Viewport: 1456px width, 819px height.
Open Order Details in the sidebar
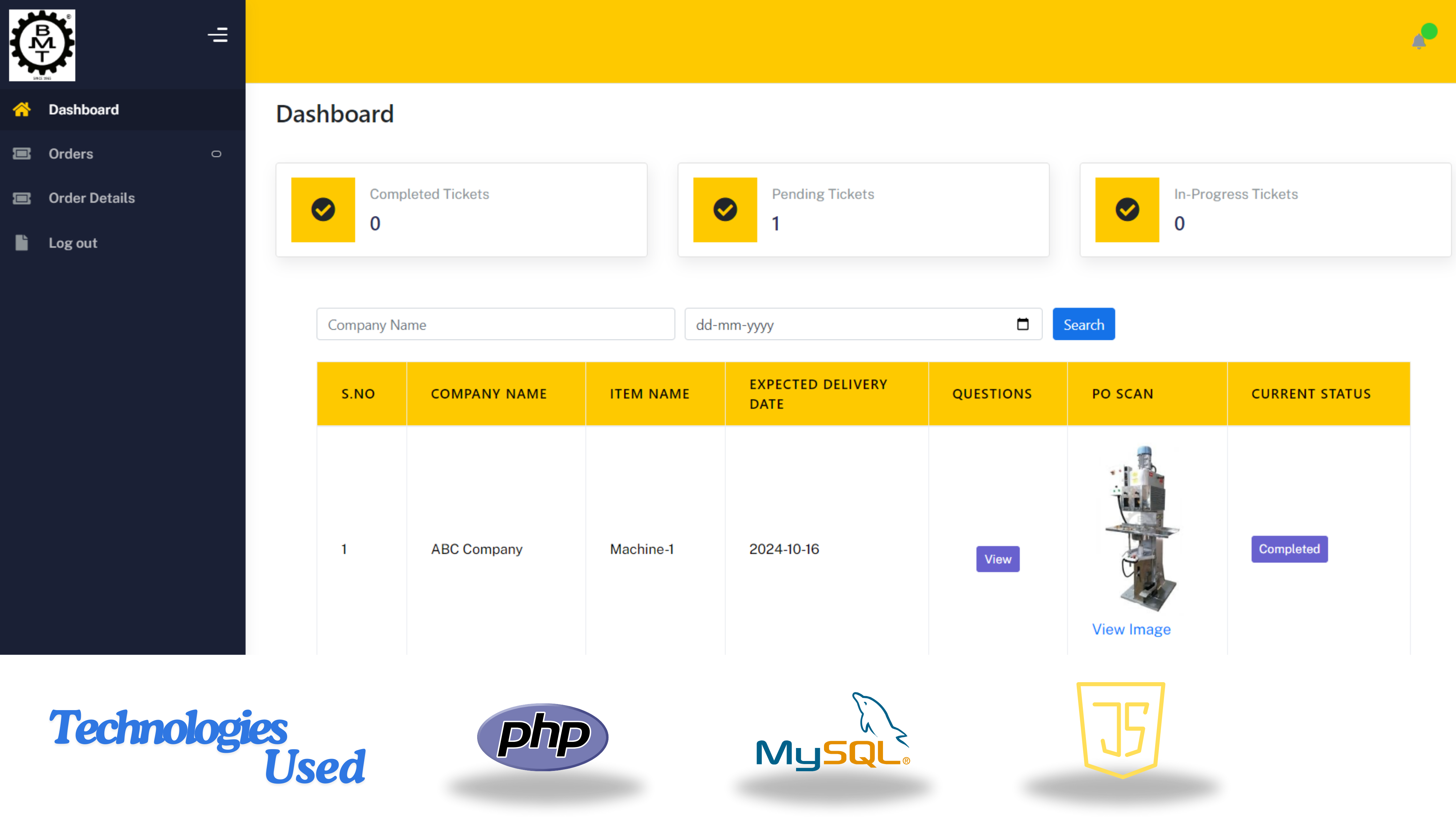click(91, 198)
